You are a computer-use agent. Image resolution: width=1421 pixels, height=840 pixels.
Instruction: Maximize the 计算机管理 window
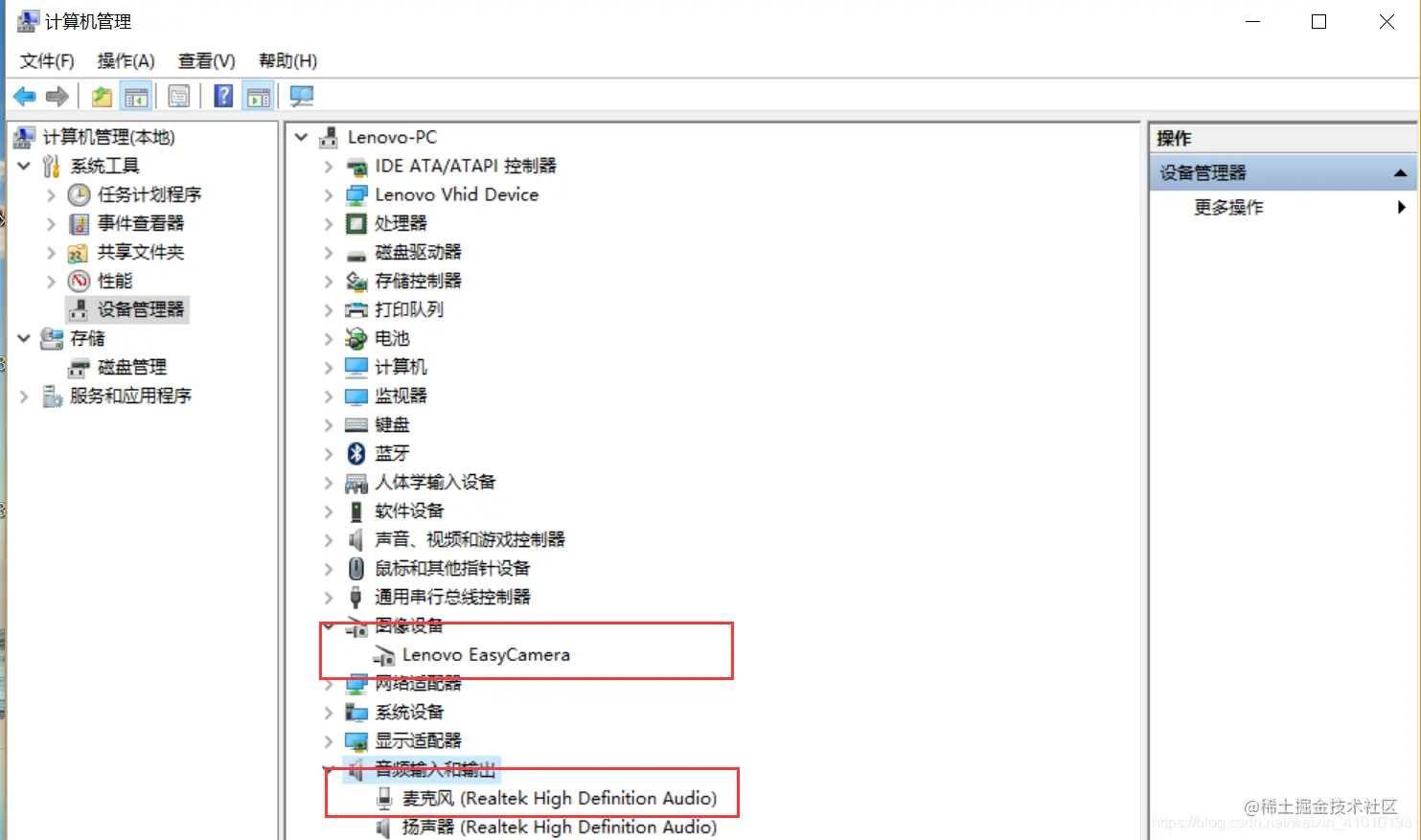point(1318,21)
